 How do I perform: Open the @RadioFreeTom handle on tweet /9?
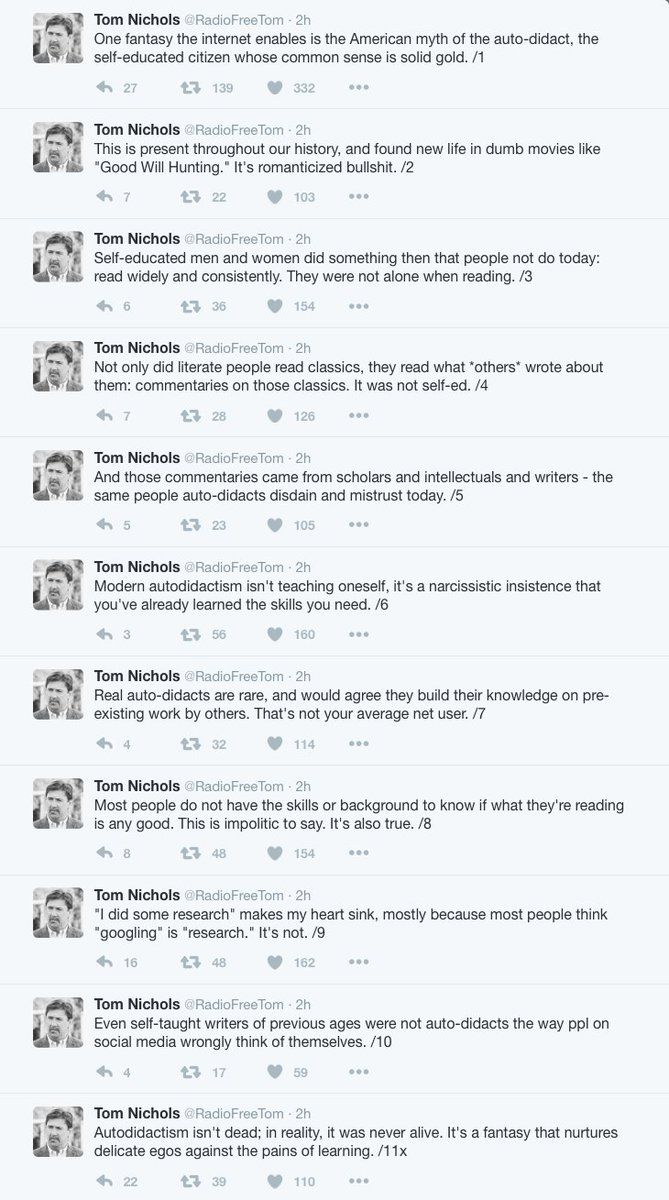point(232,895)
